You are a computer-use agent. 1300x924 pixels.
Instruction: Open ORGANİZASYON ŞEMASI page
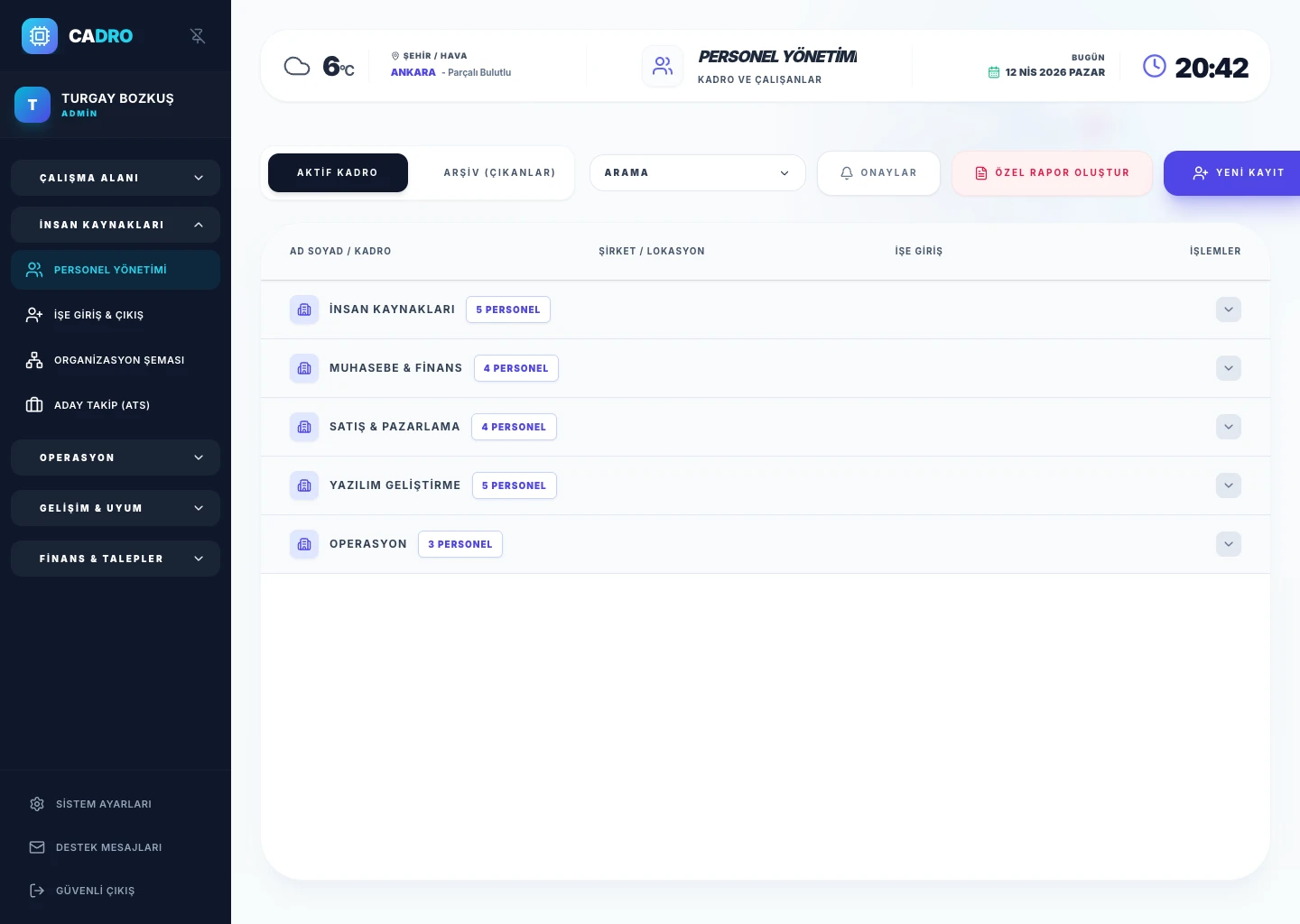(x=116, y=360)
